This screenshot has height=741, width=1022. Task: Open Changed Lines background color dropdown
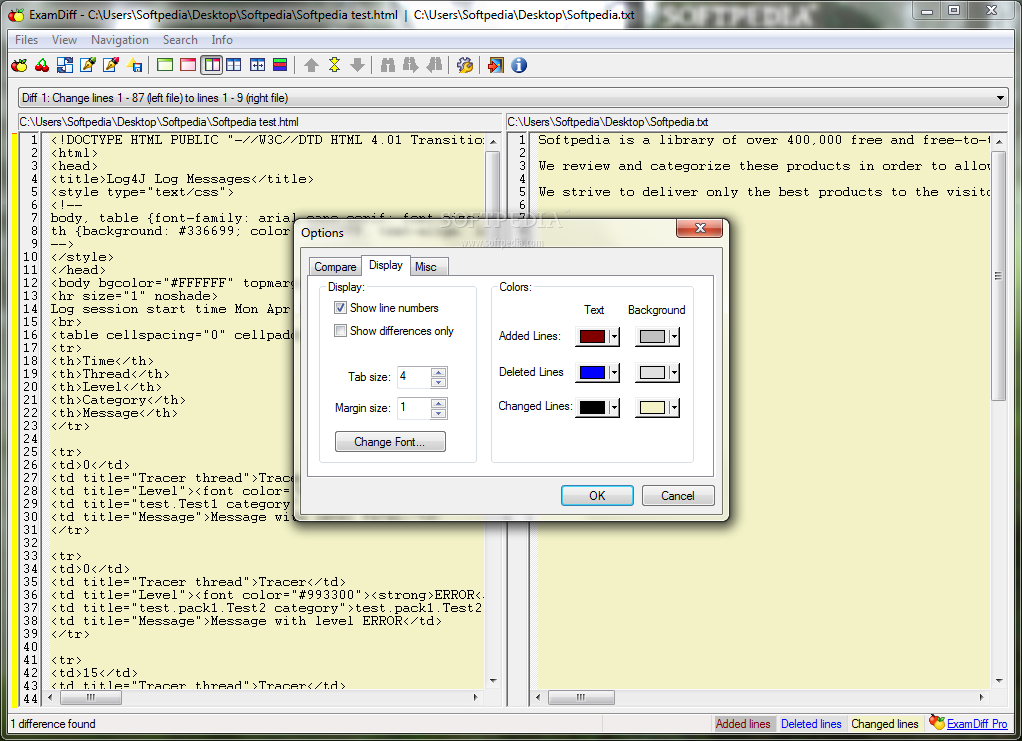click(674, 407)
